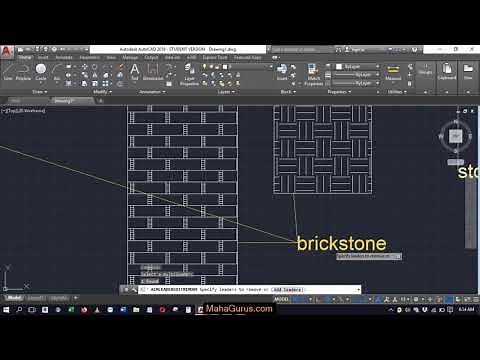Click the Match Properties icon
Image resolution: width=480 pixels, height=360 pixels.
pos(313,75)
